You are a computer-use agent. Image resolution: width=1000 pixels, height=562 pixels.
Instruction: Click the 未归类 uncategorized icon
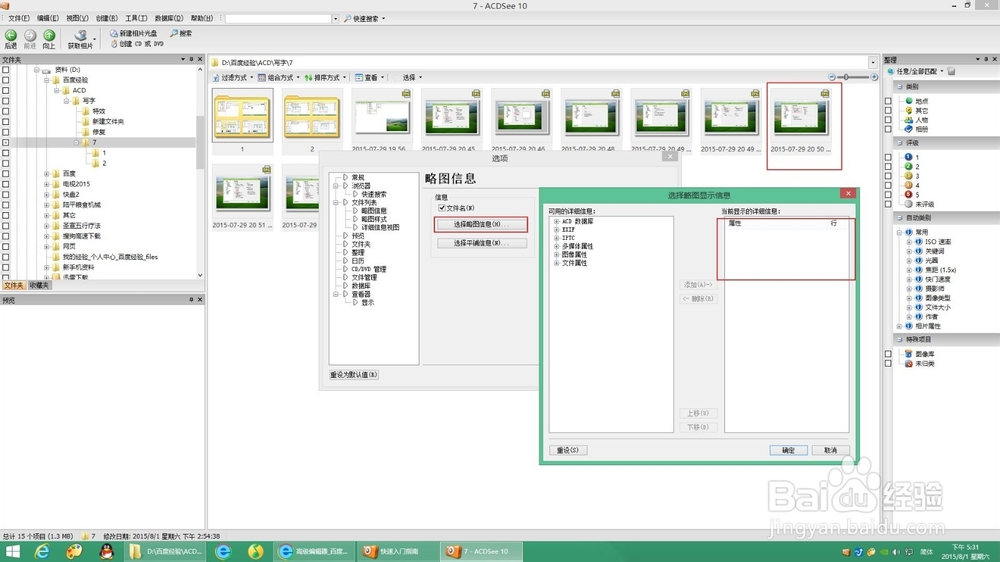coord(909,363)
